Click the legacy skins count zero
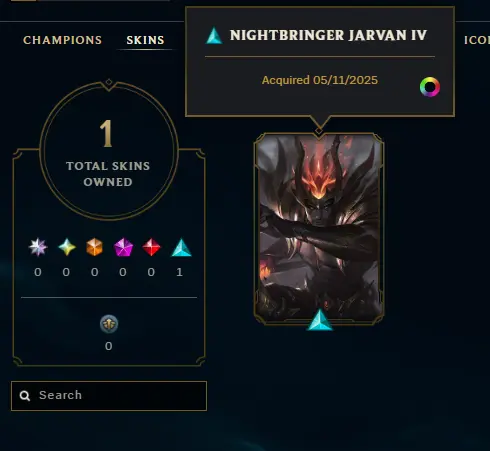 (x=109, y=346)
